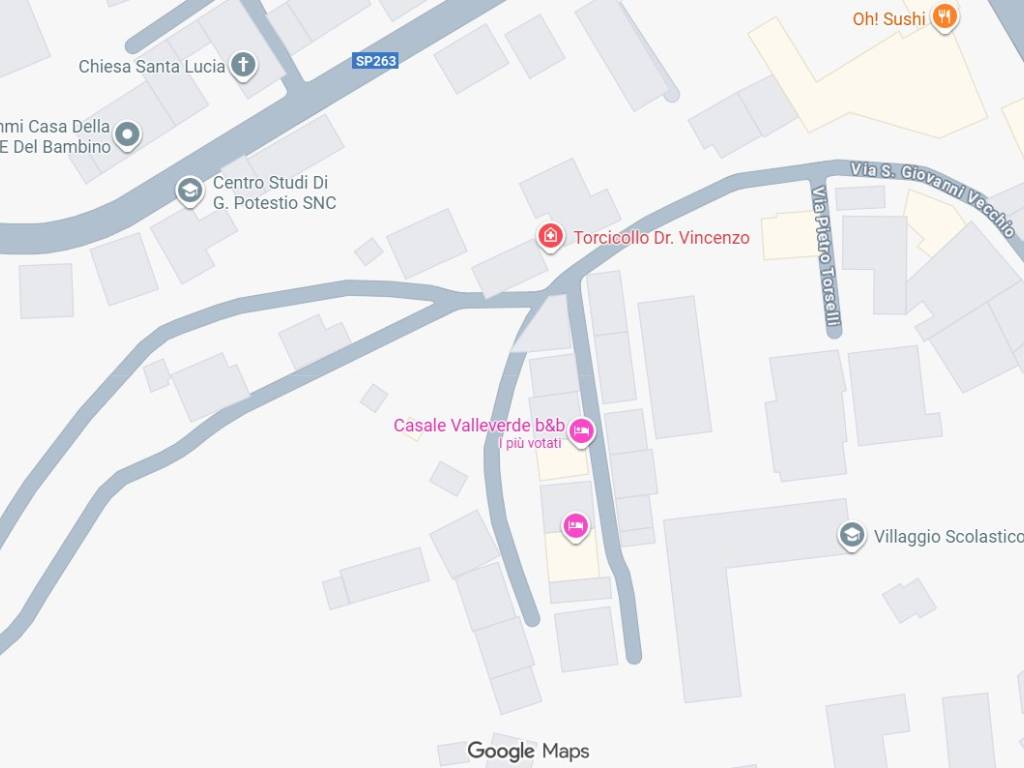The height and width of the screenshot is (768, 1024).
Task: Click the Via S. Giovanni Vecchio street name
Action: click(933, 196)
